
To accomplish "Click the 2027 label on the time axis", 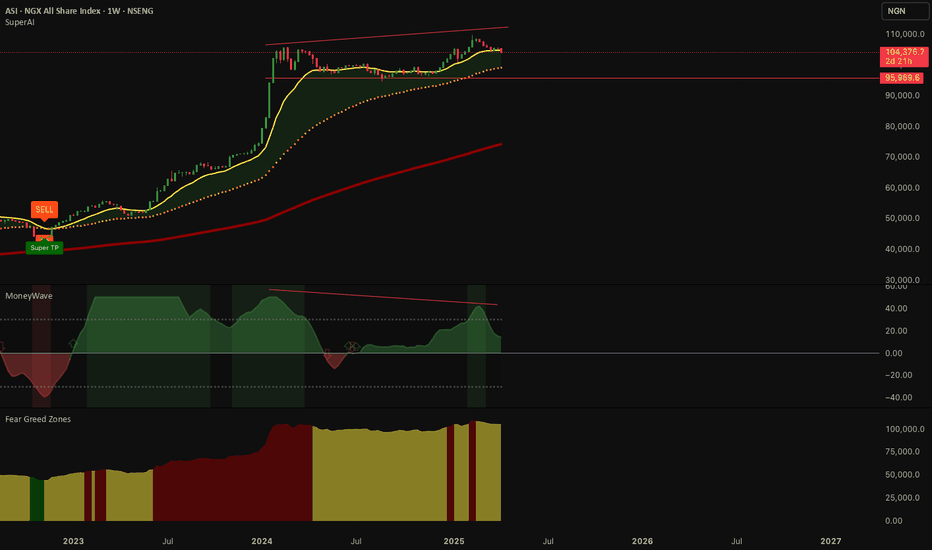I will [x=830, y=541].
